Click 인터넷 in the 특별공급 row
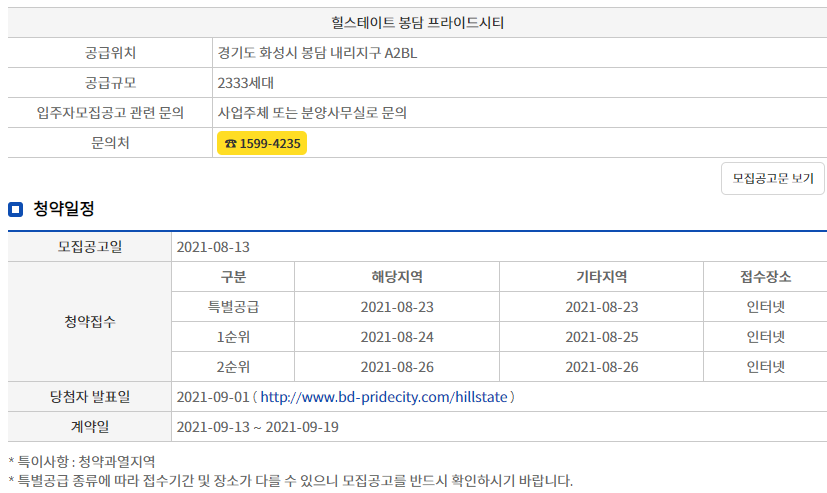 click(x=766, y=307)
